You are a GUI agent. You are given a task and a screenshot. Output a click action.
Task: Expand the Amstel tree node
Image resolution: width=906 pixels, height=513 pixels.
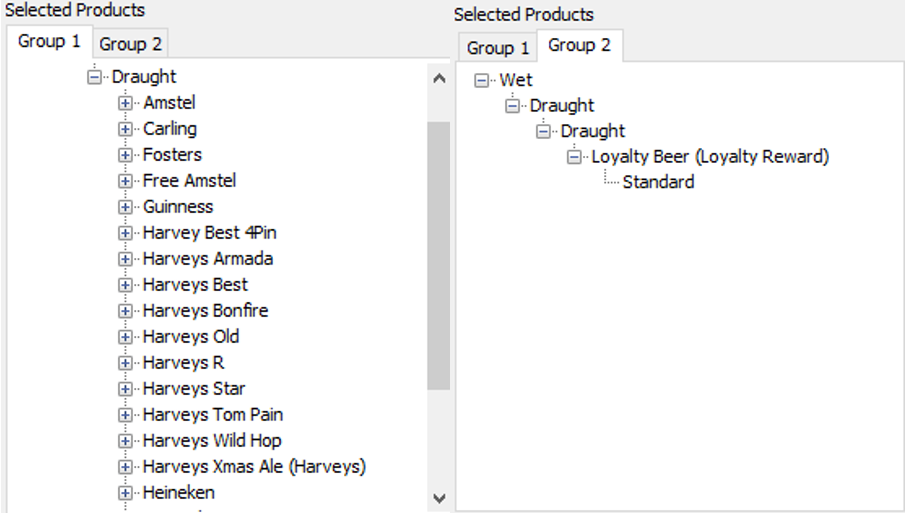point(125,103)
